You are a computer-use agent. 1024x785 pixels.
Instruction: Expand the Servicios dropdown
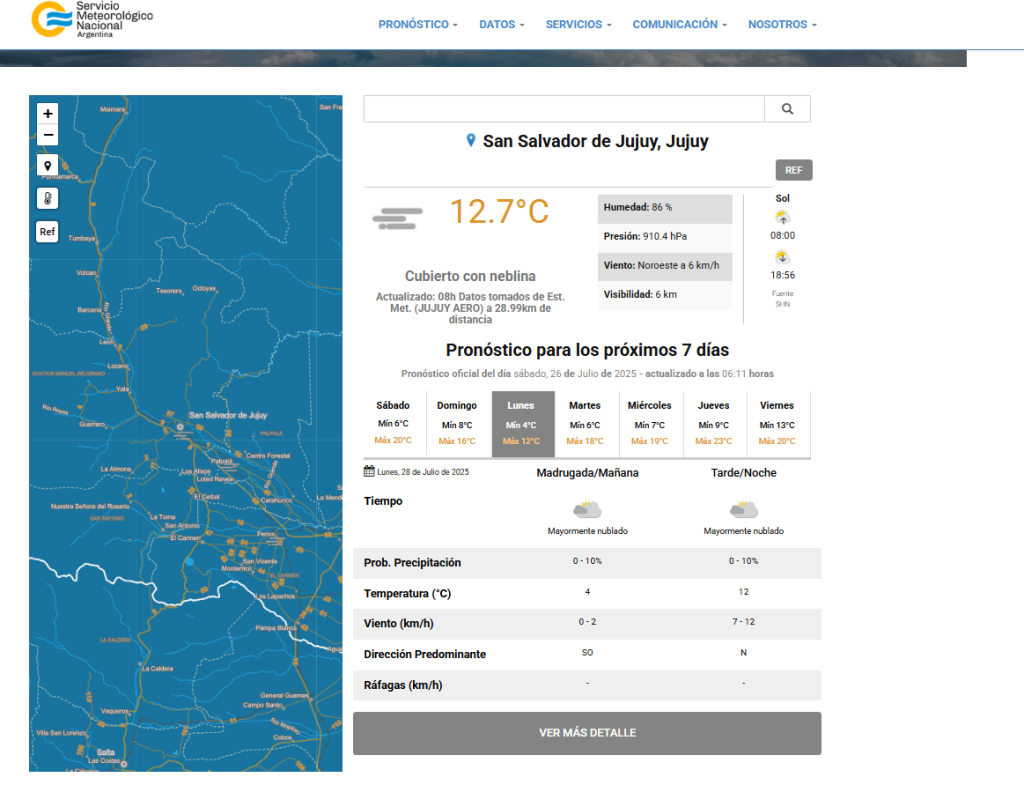point(578,24)
